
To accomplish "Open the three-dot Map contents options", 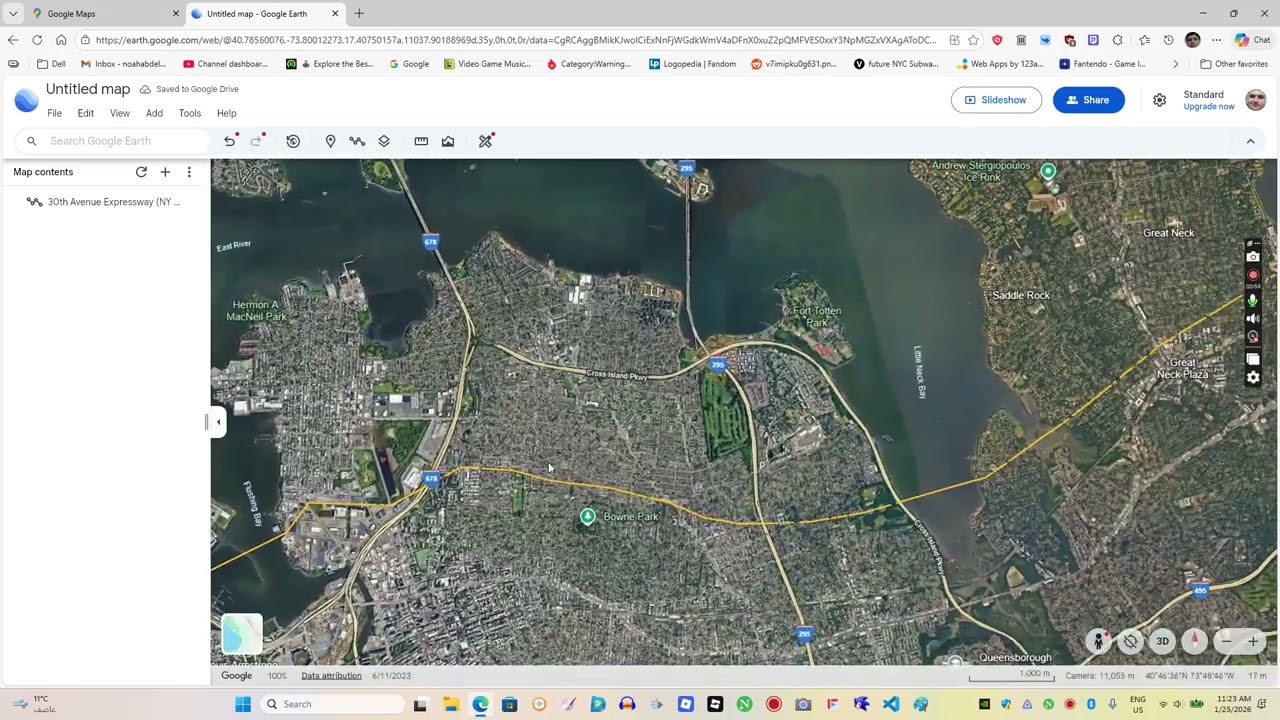I will click(x=189, y=172).
